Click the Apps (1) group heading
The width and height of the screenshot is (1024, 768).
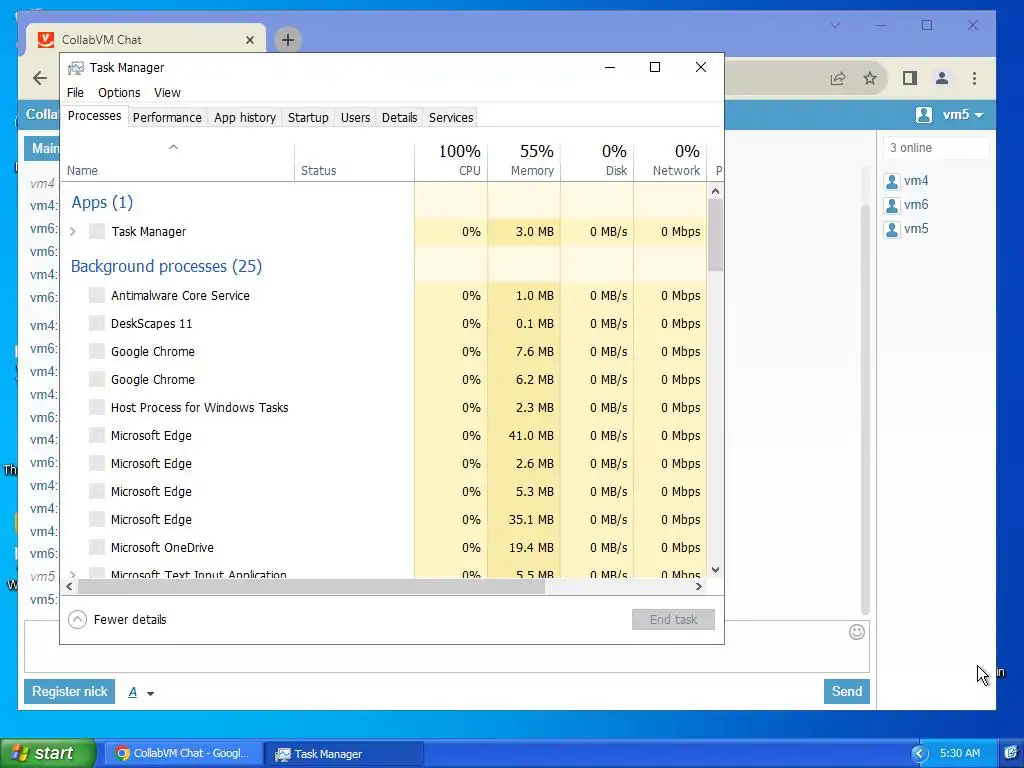102,202
